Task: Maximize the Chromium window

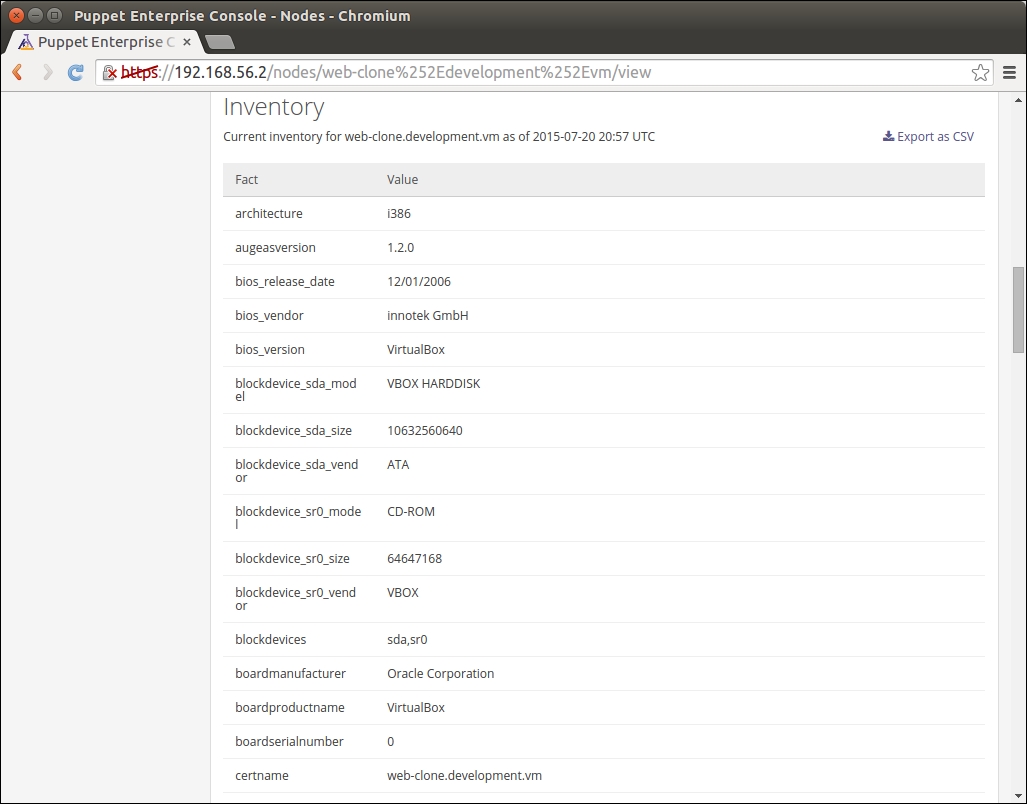Action: [x=54, y=16]
